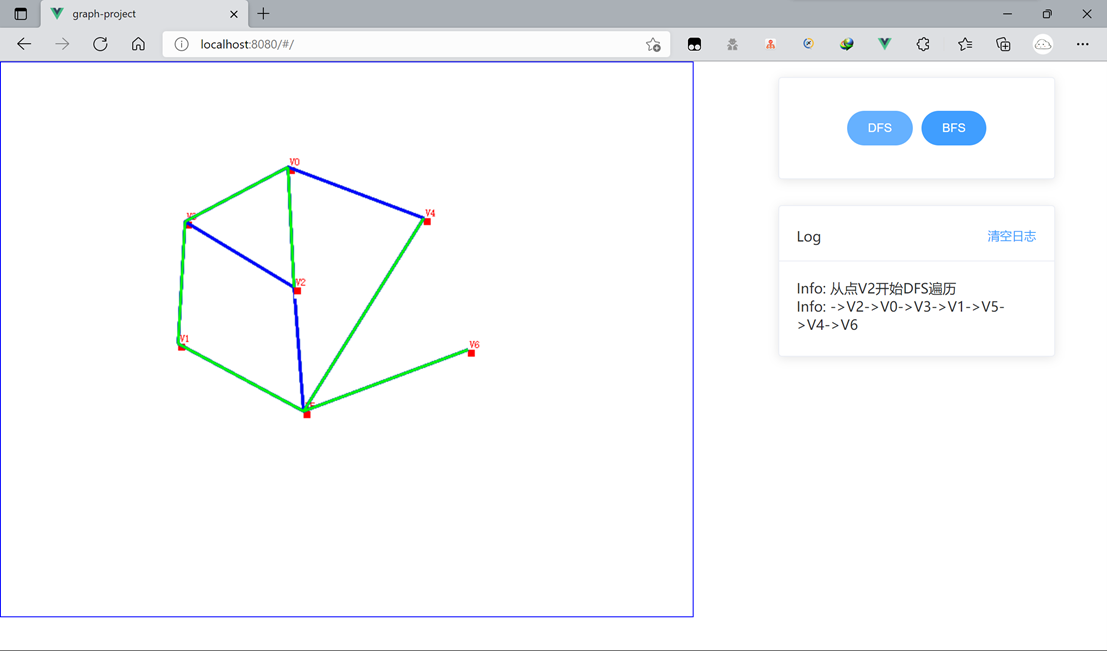Go forward using browser forward arrow

click(x=62, y=44)
